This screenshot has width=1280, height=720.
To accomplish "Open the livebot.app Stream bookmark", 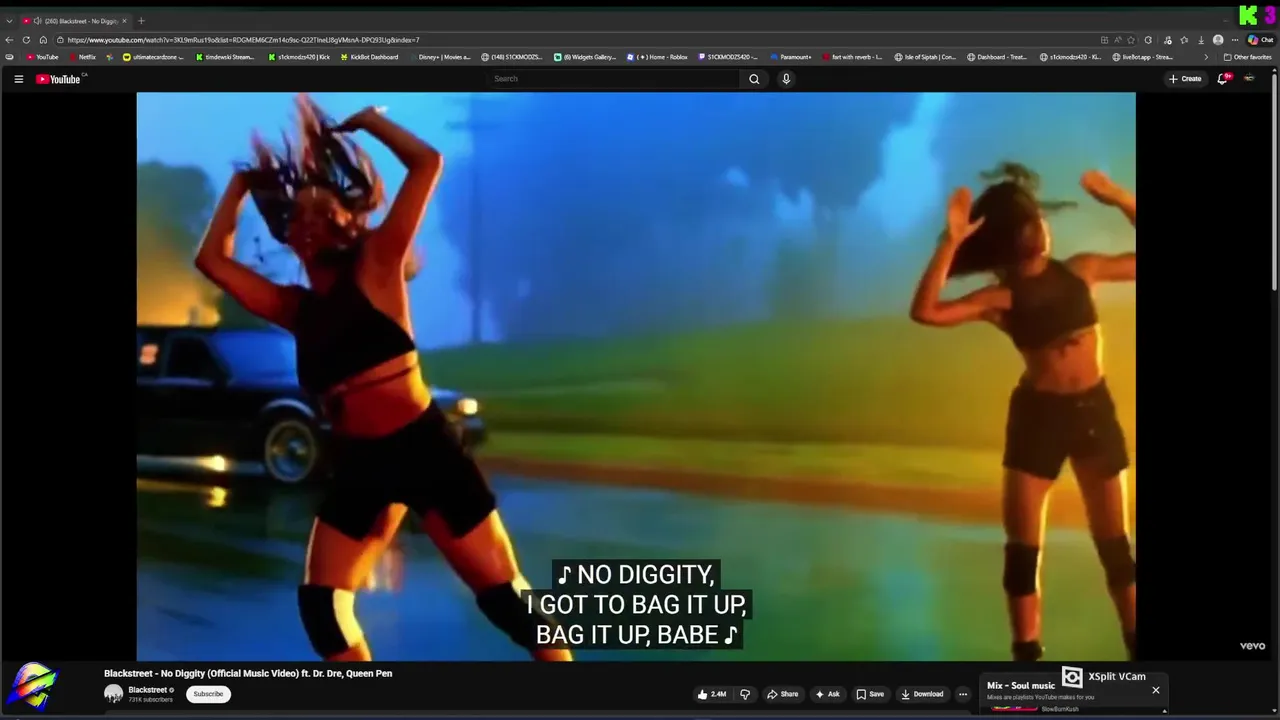I will coord(1142,57).
